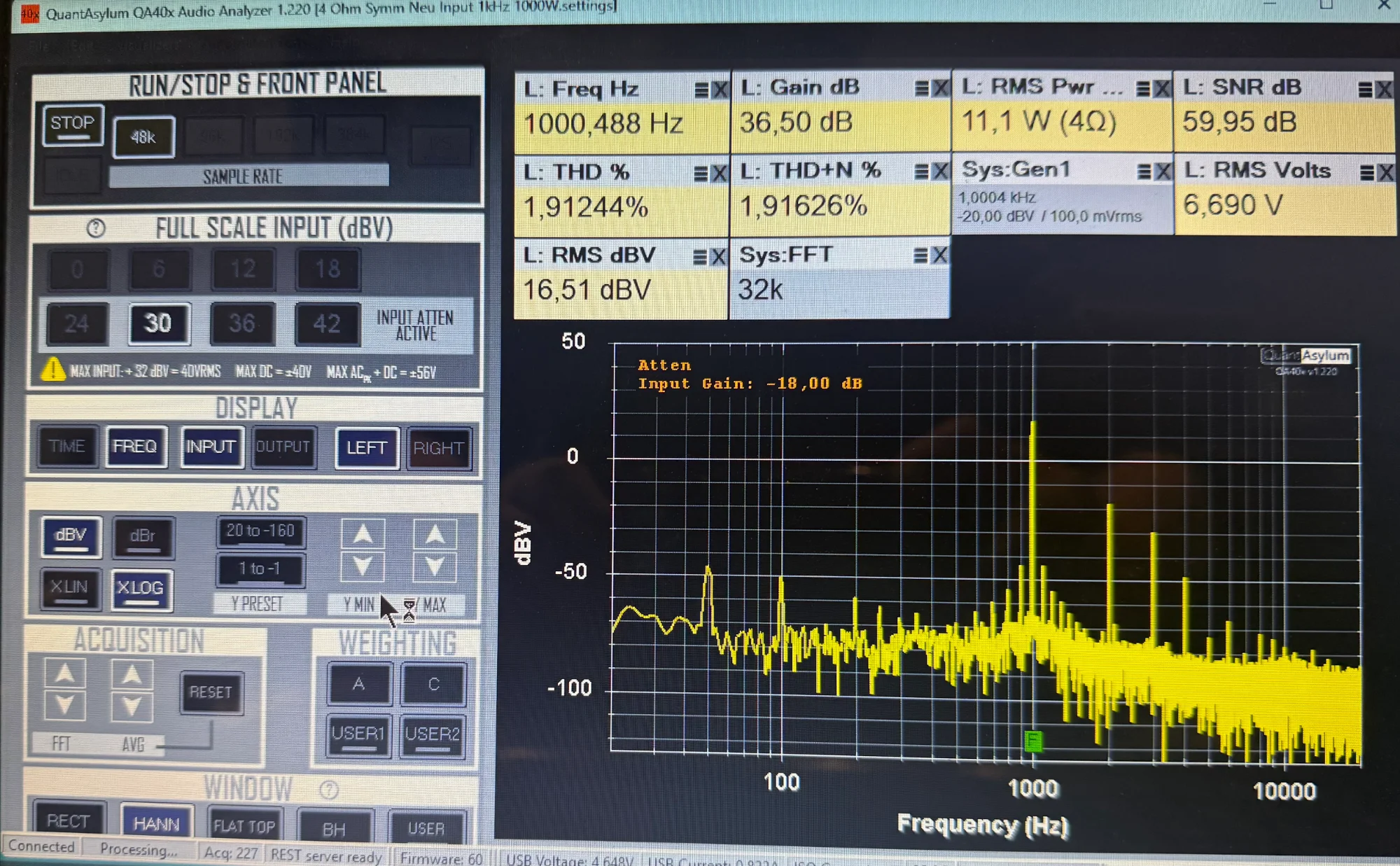Set full scale input to 6 dBV
Image resolution: width=1400 pixels, height=866 pixels.
pyautogui.click(x=160, y=269)
